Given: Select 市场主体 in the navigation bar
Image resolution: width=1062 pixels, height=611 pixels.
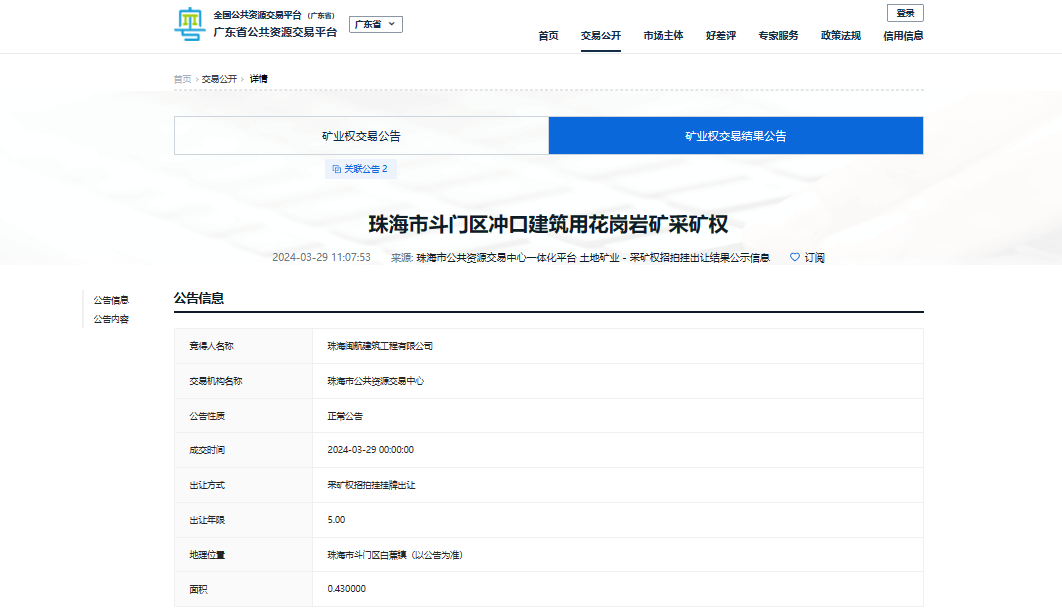Looking at the screenshot, I should [663, 36].
